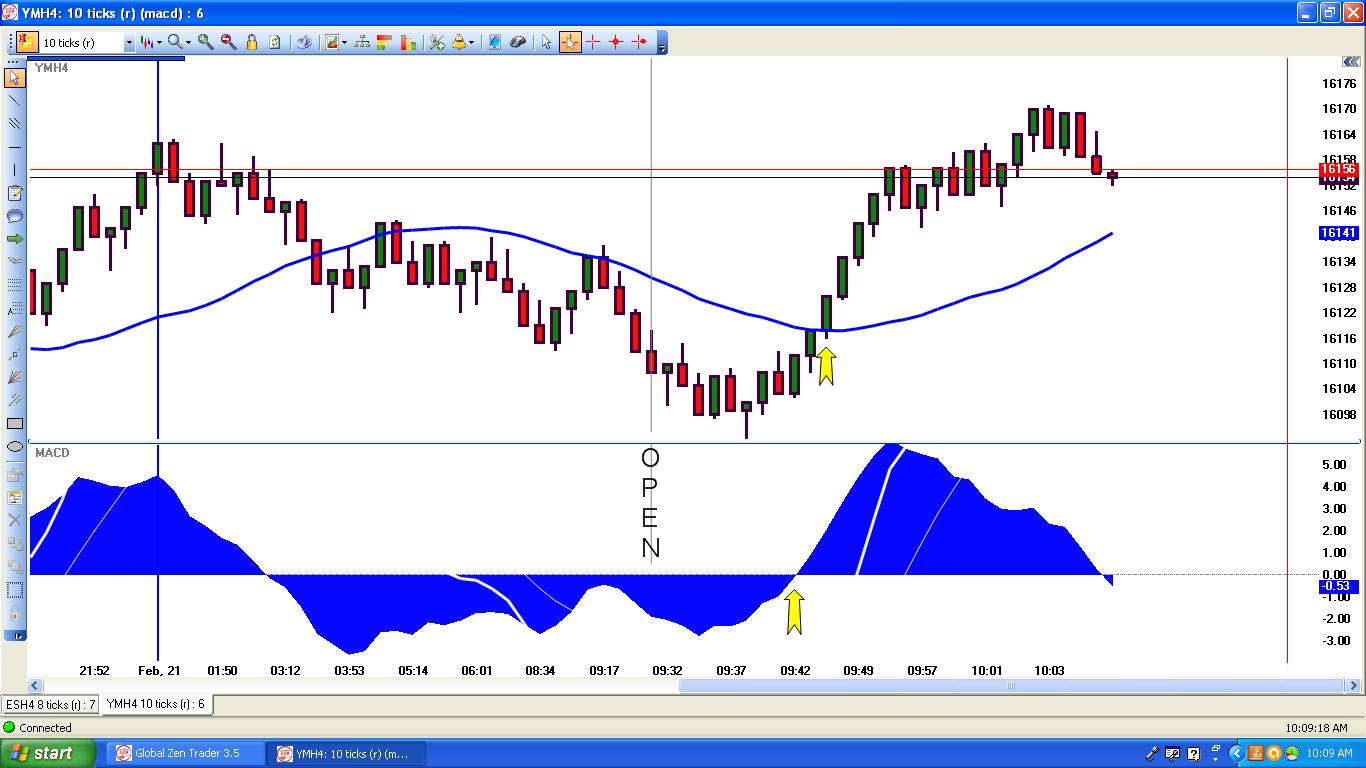Toggle the highlighted crosshair pointer mode
1366x768 pixels.
[570, 42]
